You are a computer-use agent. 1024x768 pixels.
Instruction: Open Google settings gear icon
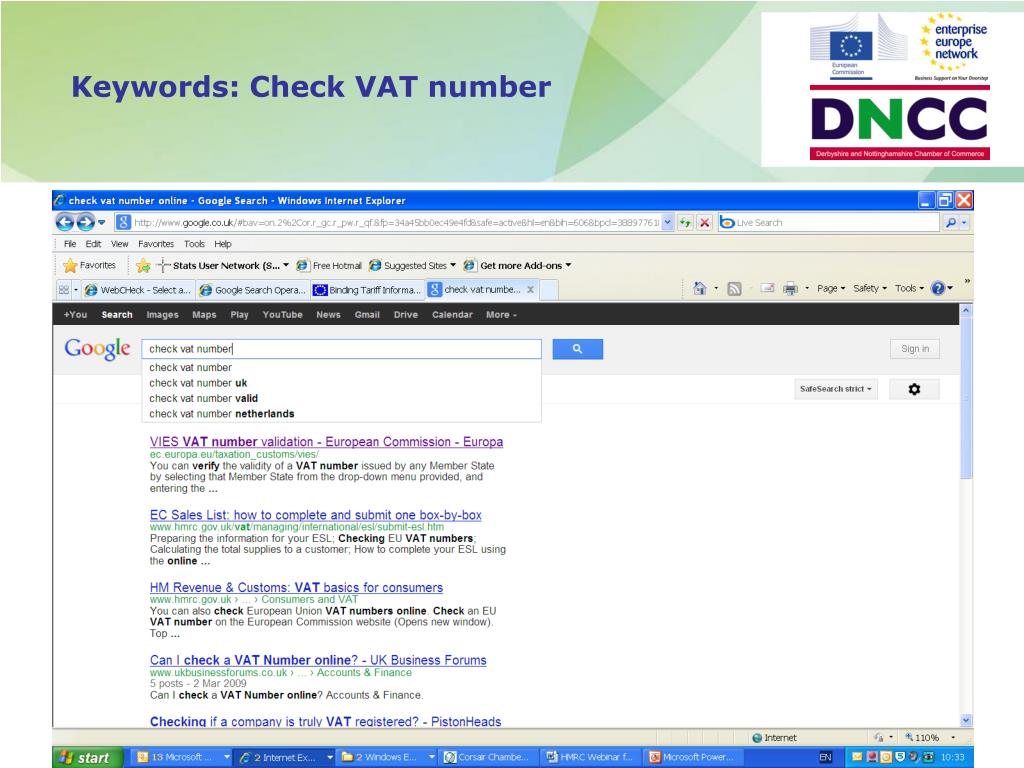click(x=914, y=389)
